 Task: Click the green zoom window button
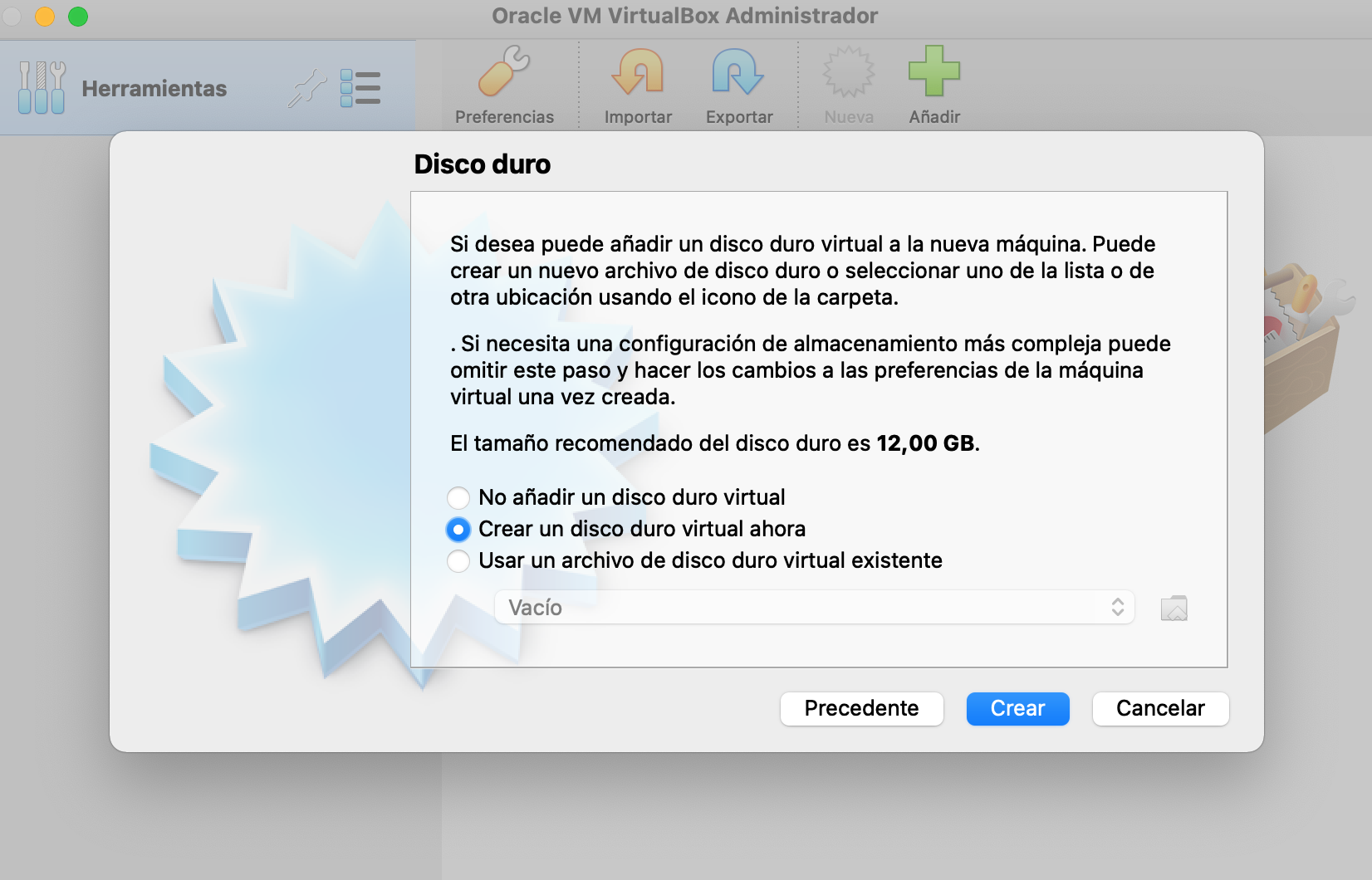click(78, 16)
